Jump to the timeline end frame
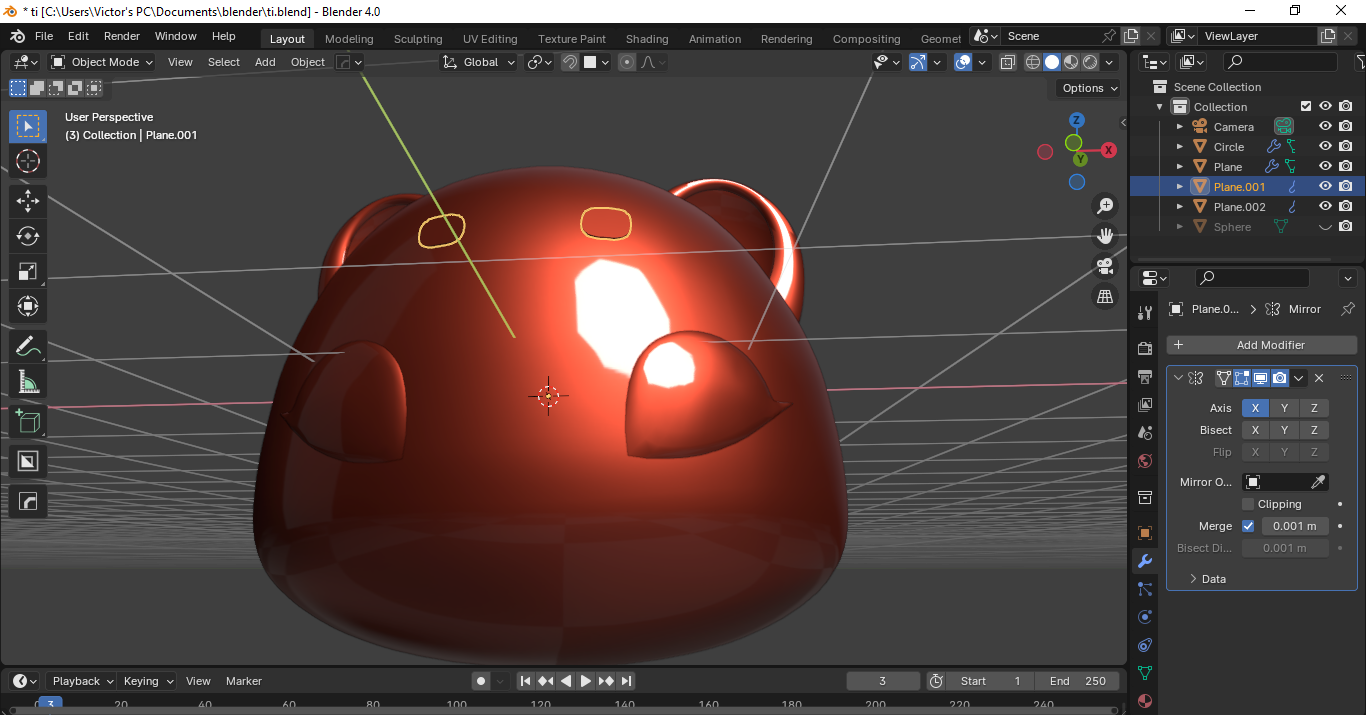Screen dimensions: 1366x715 626,681
